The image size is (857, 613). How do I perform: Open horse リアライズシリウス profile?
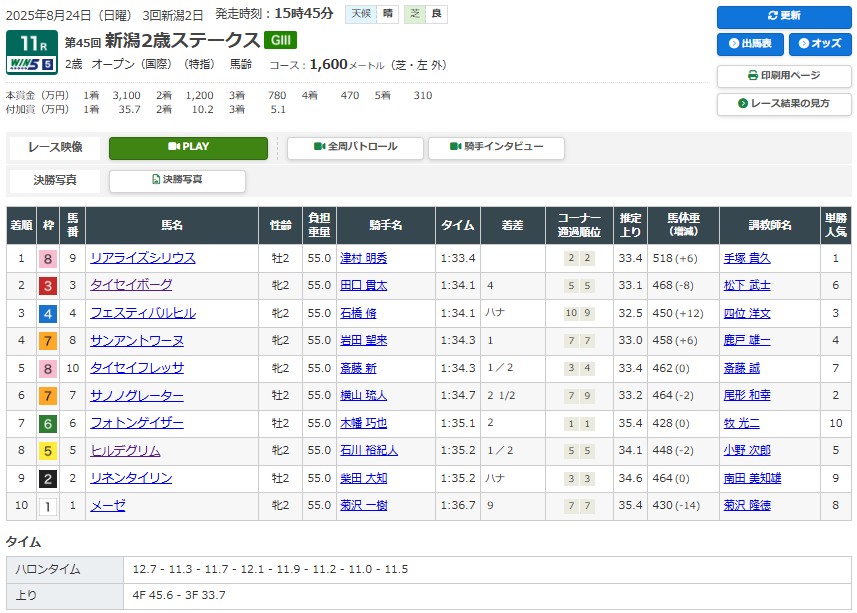click(143, 258)
